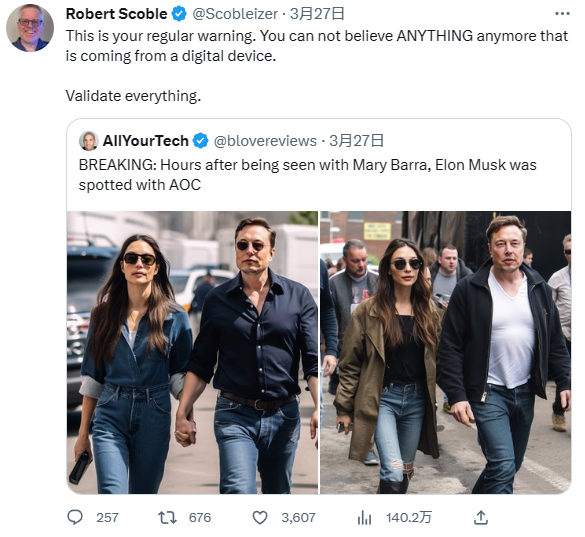Open AllYourTech's small avatar
This screenshot has height=537, width=585.
(x=89, y=141)
